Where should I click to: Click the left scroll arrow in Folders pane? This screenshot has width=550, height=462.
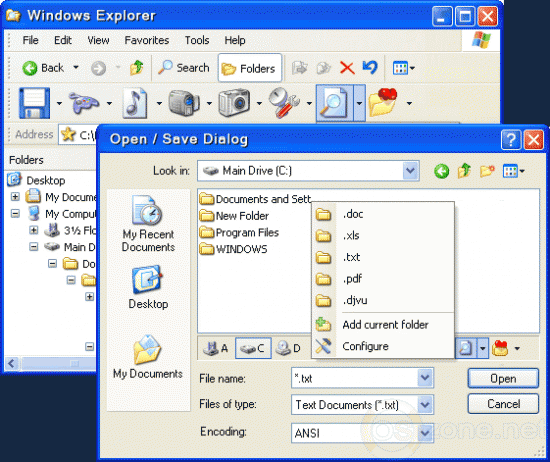click(12, 363)
